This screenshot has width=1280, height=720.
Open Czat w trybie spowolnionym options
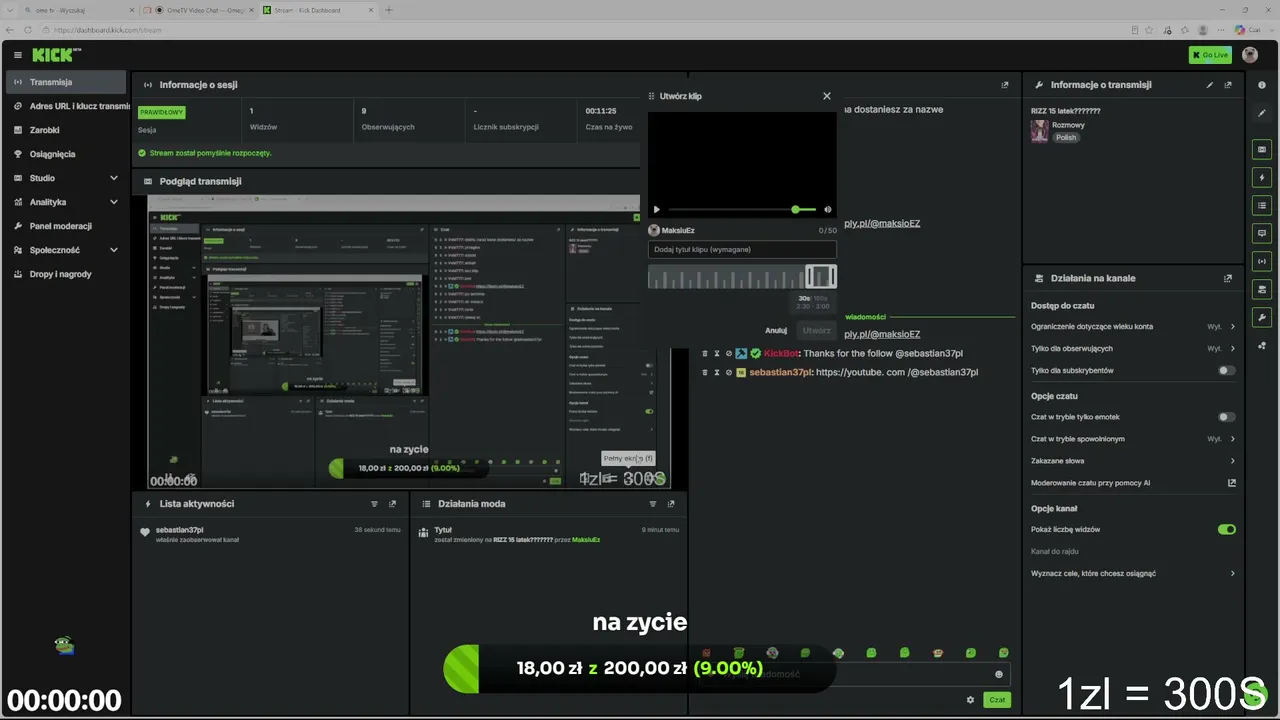click(1133, 439)
